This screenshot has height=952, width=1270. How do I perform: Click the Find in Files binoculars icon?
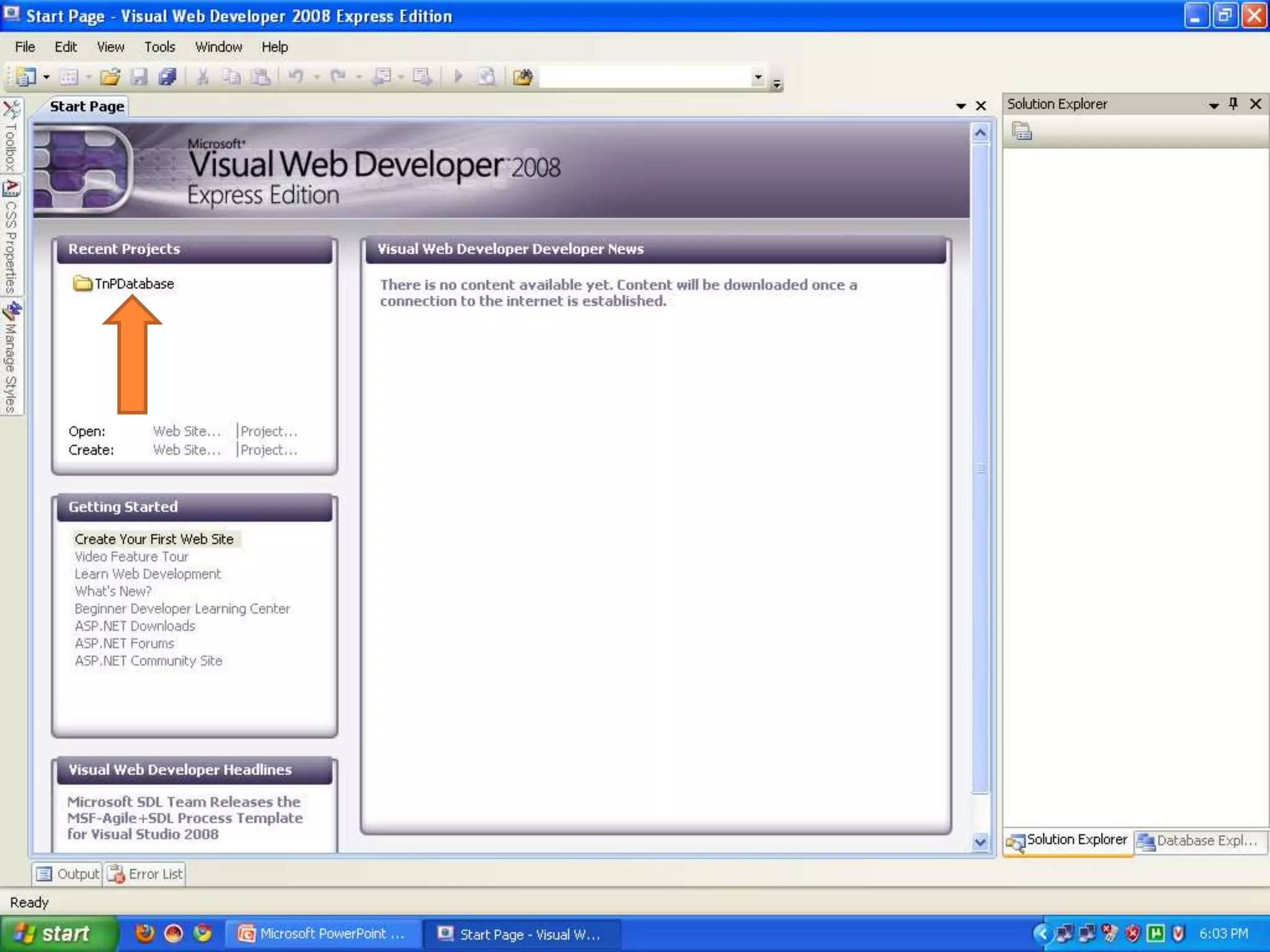523,77
